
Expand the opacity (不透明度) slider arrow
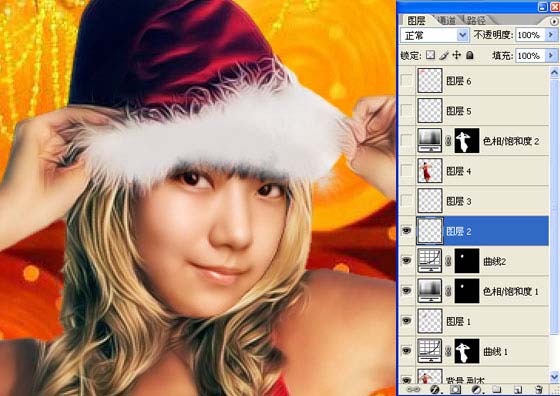[550, 35]
